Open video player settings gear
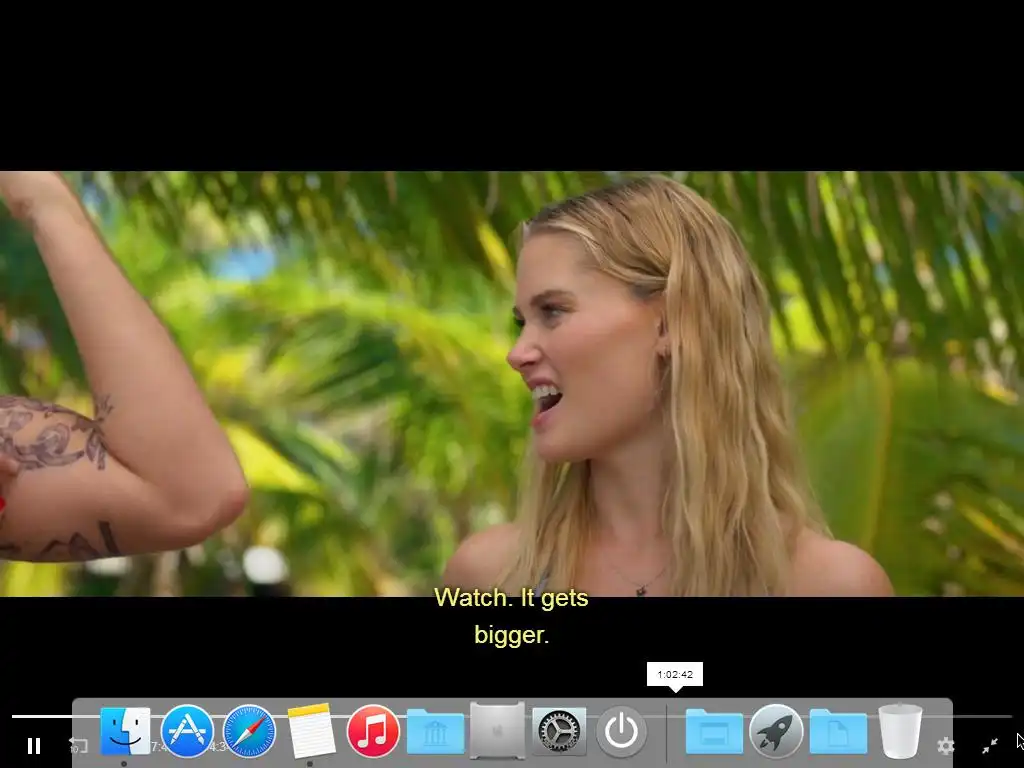 tap(946, 745)
